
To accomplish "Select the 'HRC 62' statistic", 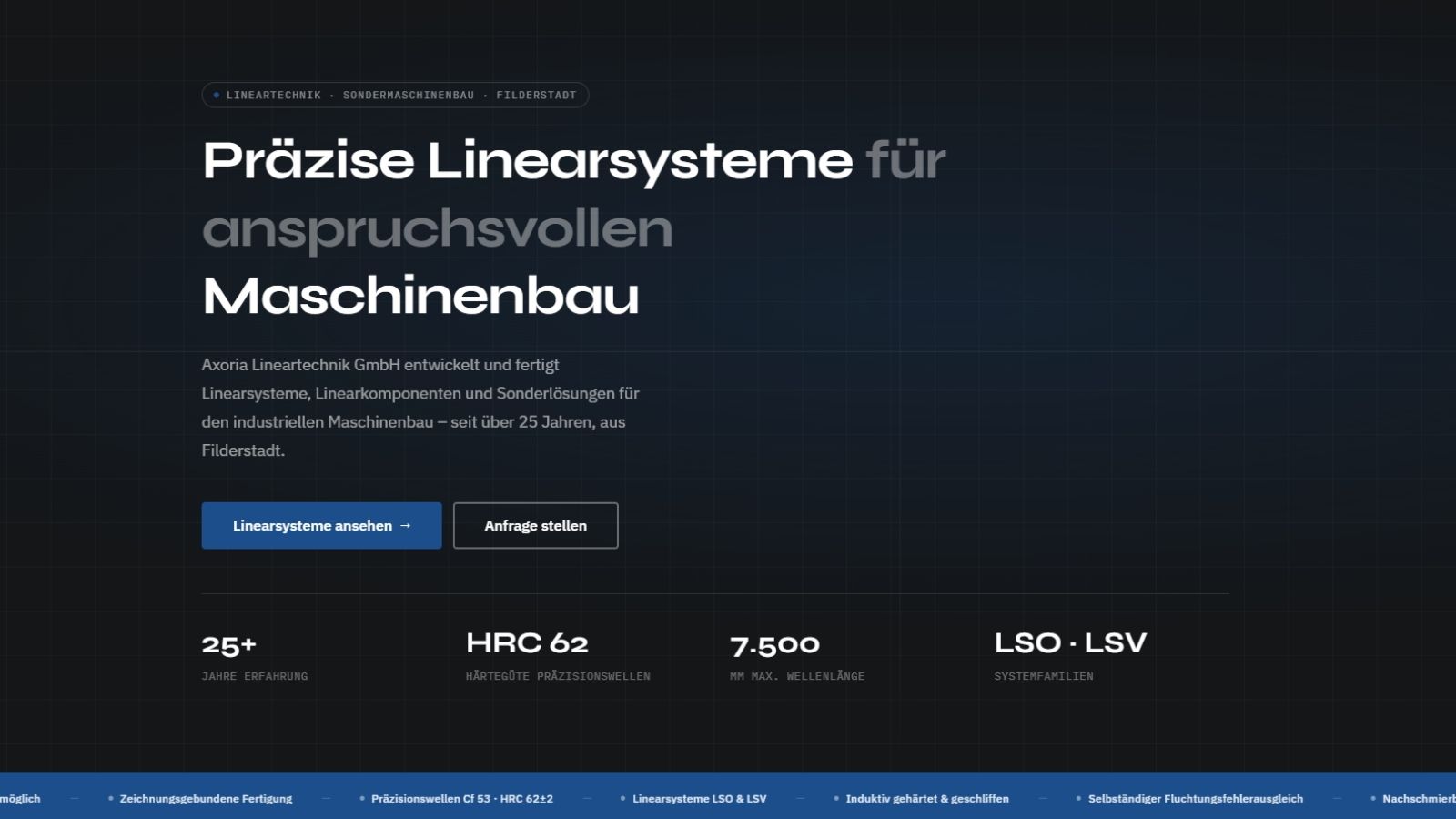I will [x=527, y=643].
